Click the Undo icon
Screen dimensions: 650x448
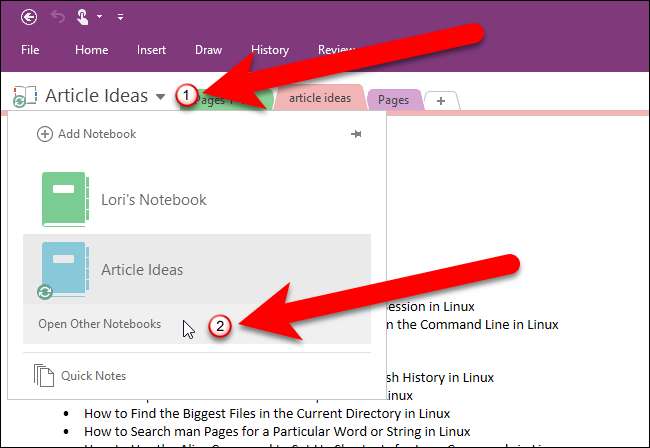coord(58,17)
